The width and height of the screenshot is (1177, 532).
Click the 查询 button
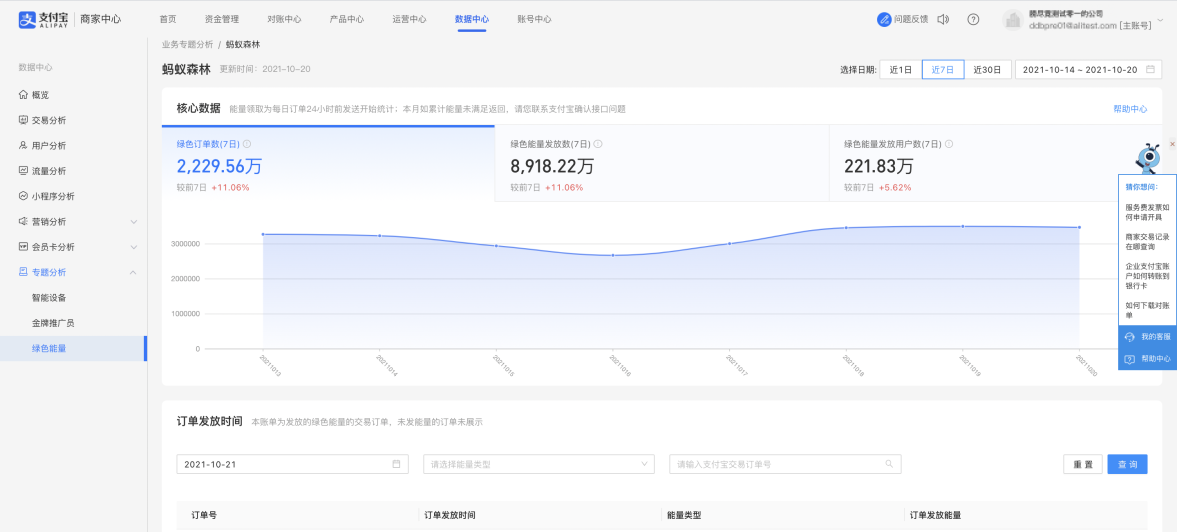click(1127, 464)
